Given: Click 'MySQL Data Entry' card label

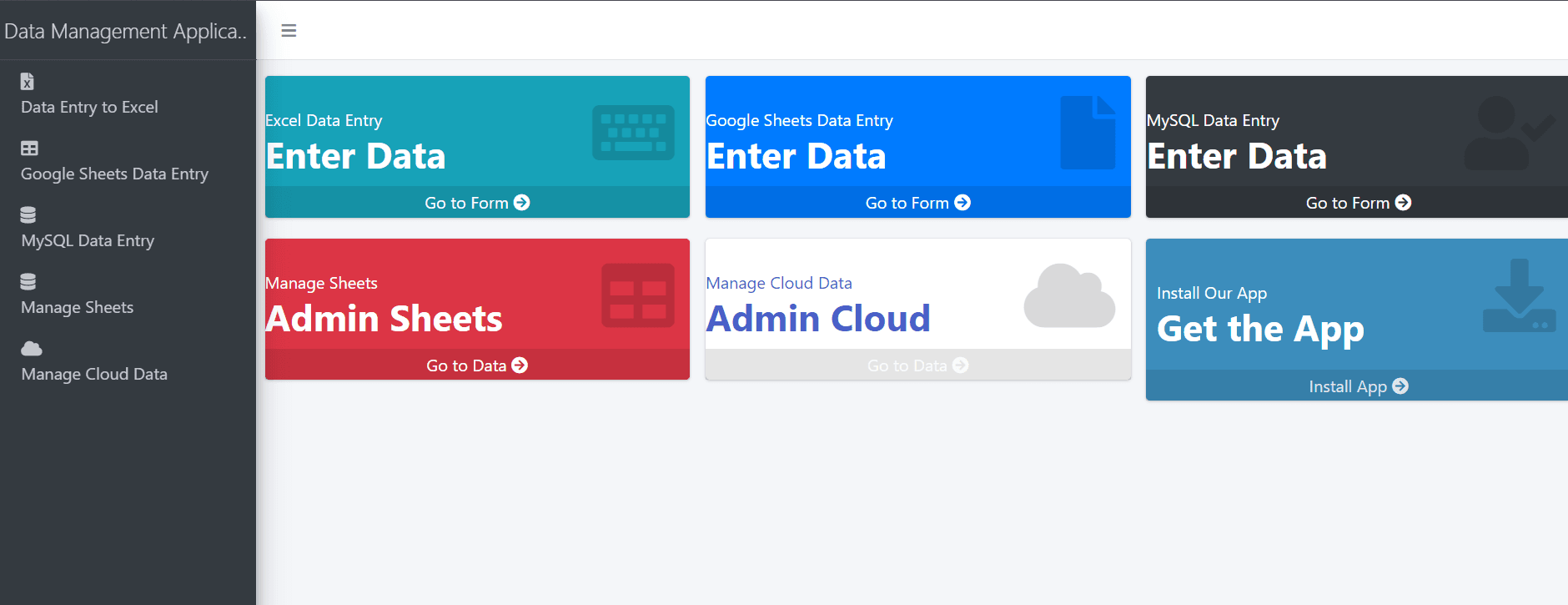Looking at the screenshot, I should (x=1213, y=120).
